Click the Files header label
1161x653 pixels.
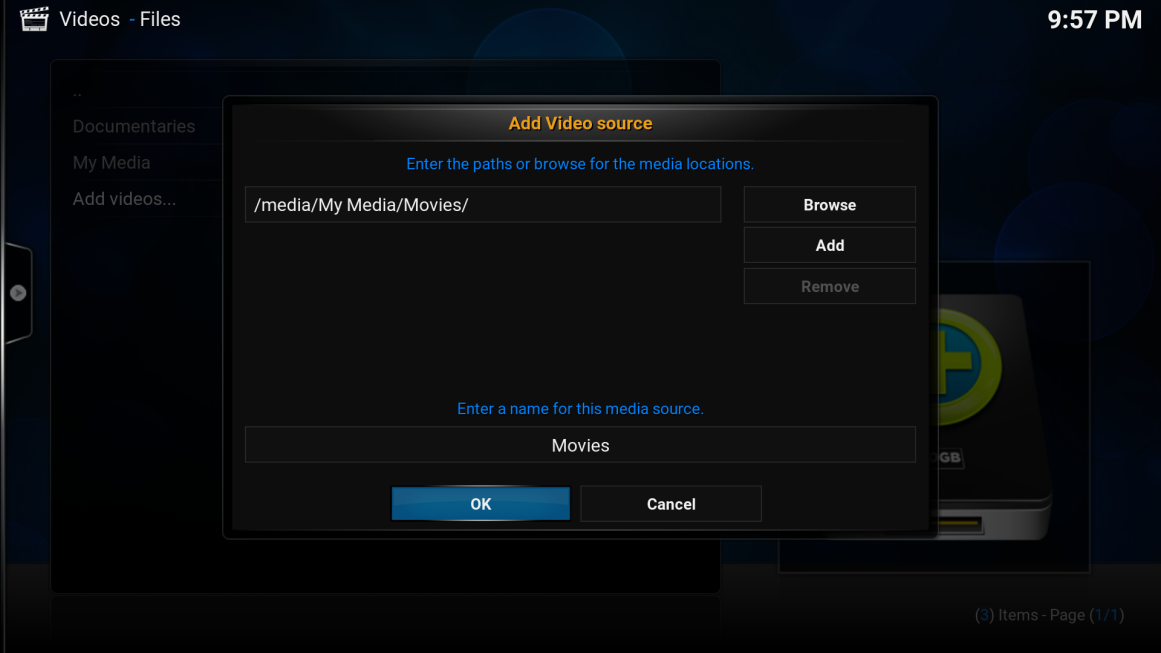[x=160, y=19]
